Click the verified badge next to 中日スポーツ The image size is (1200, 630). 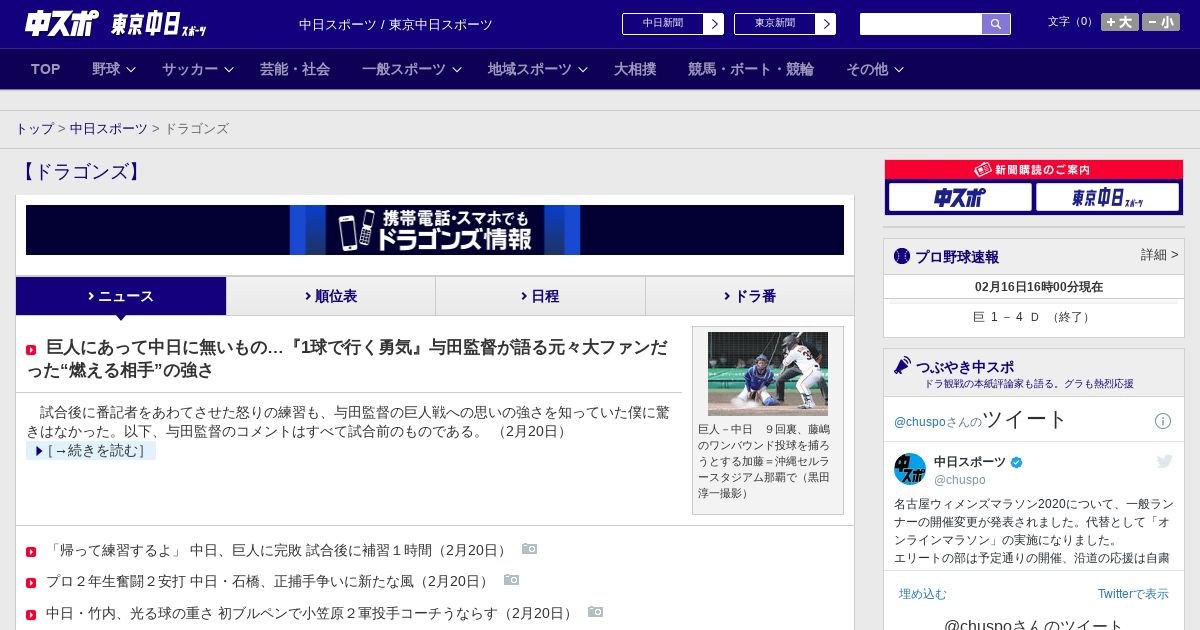coord(1017,462)
